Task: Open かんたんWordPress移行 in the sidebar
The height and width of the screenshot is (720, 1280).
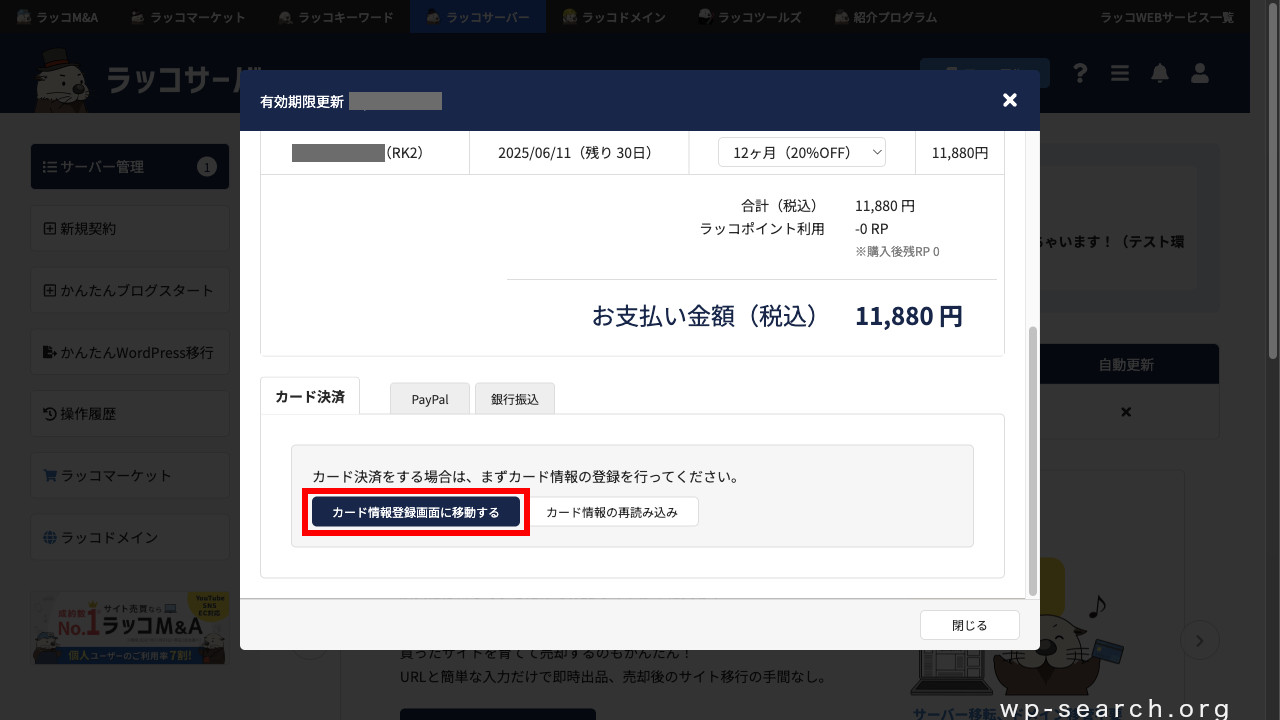Action: (130, 353)
